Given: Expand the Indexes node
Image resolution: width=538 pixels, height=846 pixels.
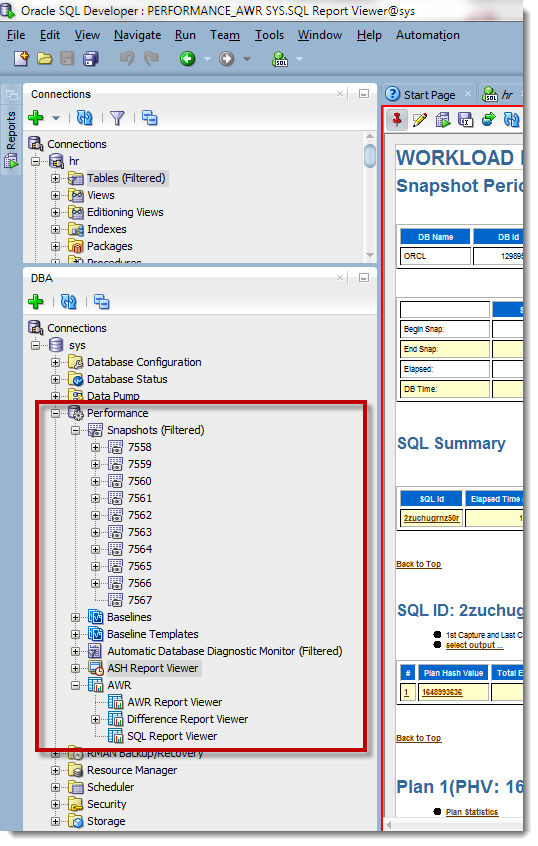Looking at the screenshot, I should coord(56,229).
